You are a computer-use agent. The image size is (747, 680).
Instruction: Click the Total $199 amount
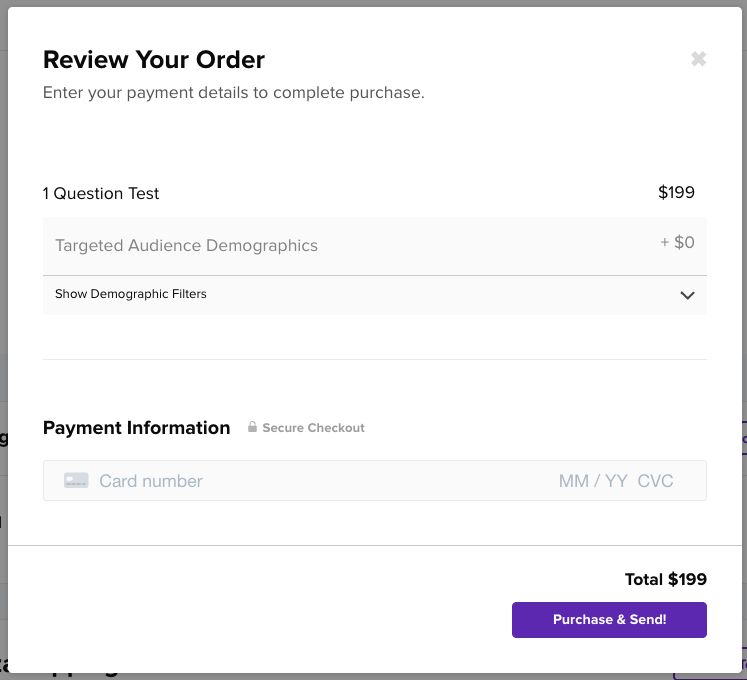(x=665, y=579)
